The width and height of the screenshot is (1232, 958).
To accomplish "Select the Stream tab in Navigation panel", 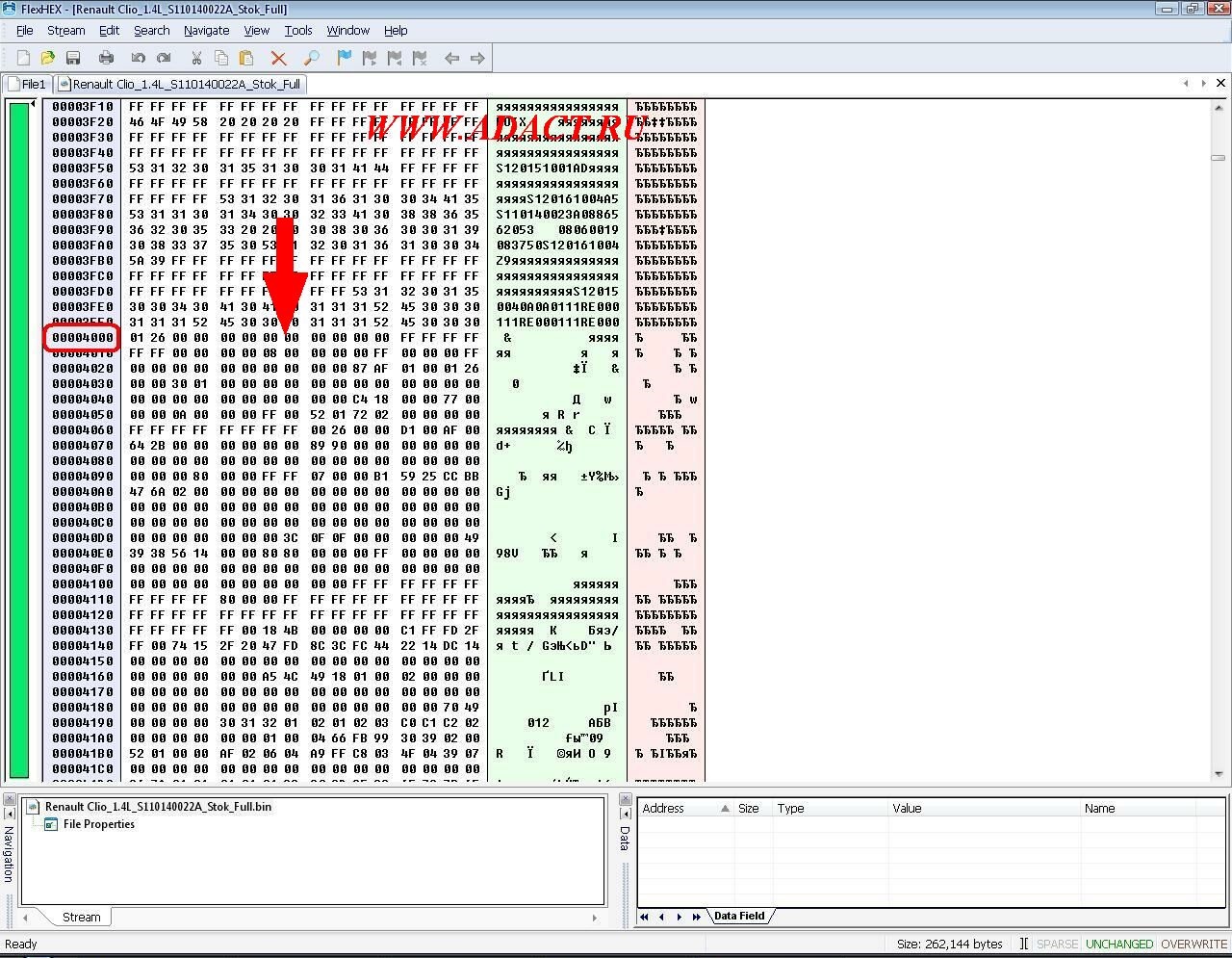I will point(82,918).
